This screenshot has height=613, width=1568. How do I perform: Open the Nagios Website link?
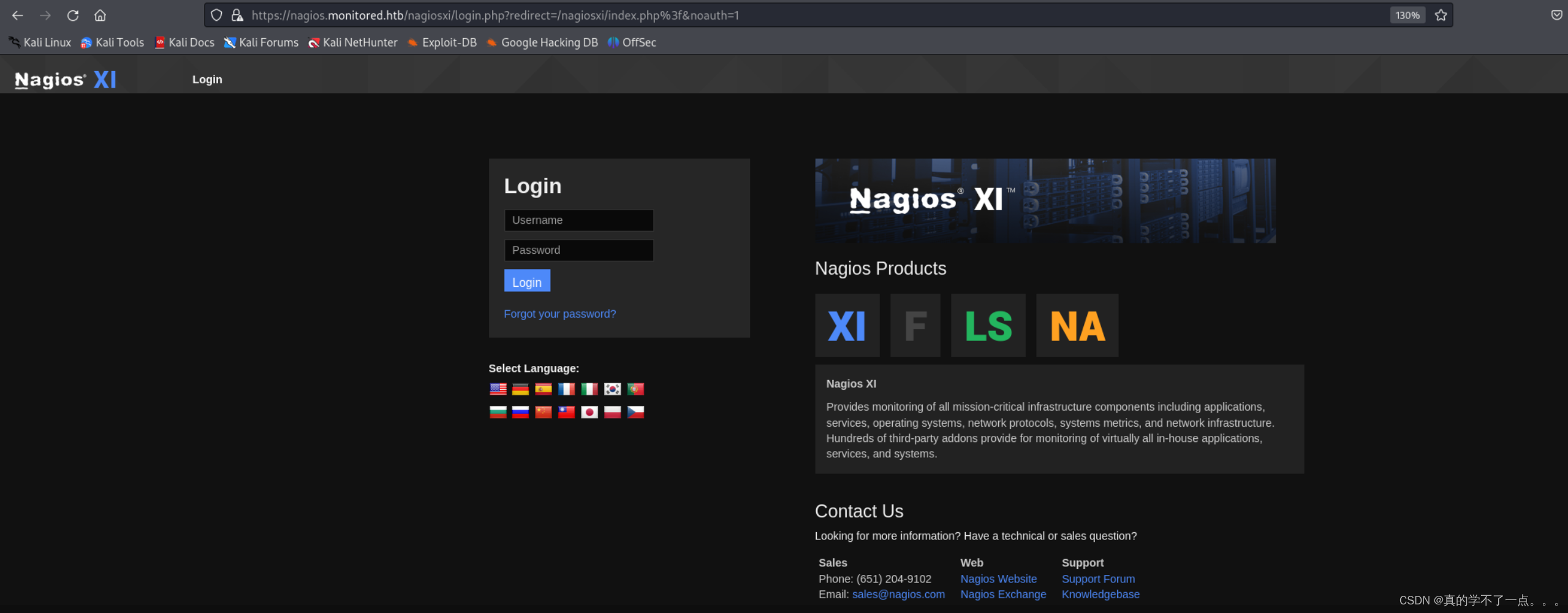click(x=998, y=579)
